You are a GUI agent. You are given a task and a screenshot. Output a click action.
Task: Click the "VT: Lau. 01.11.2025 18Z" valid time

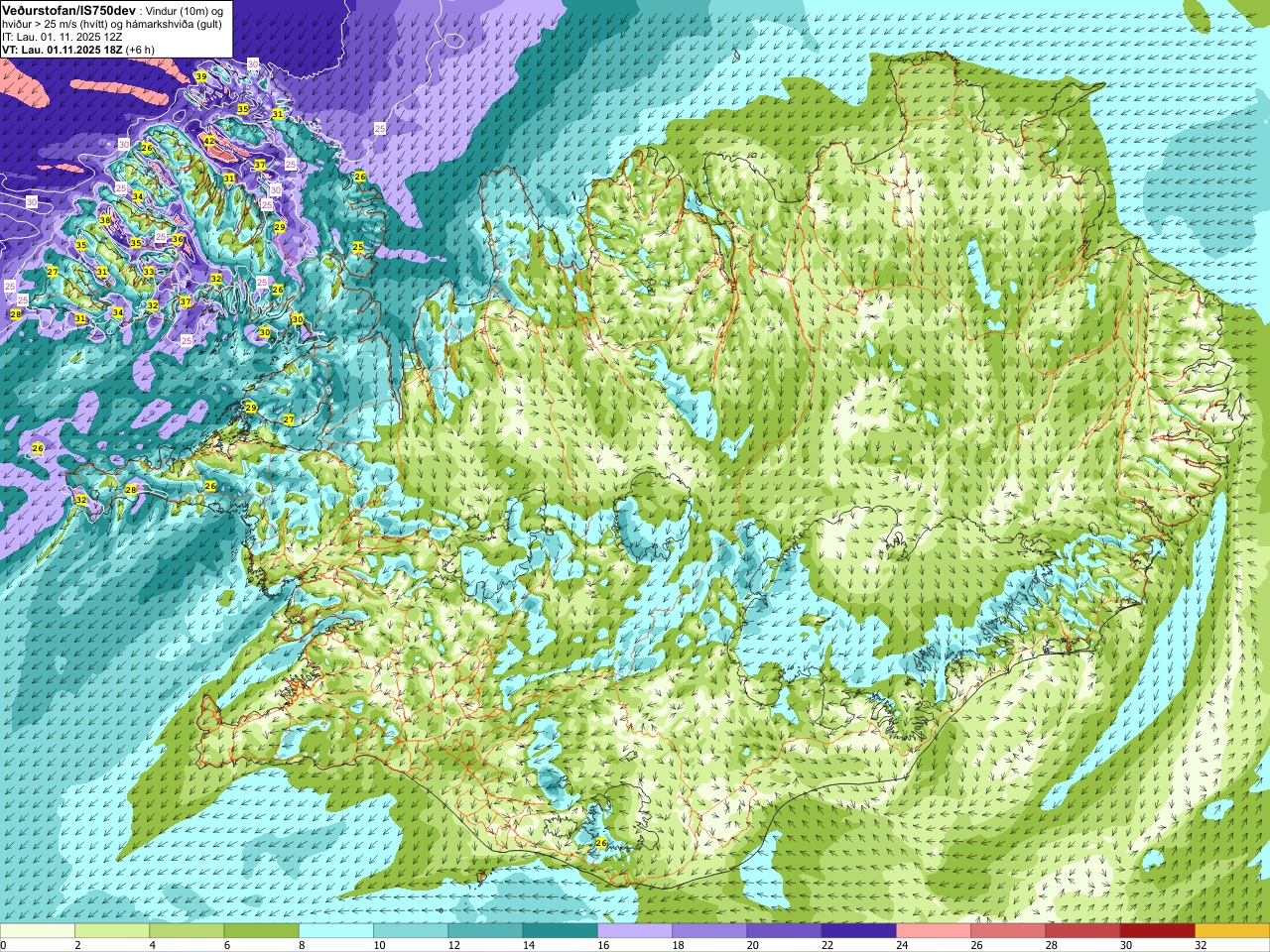coord(62,50)
